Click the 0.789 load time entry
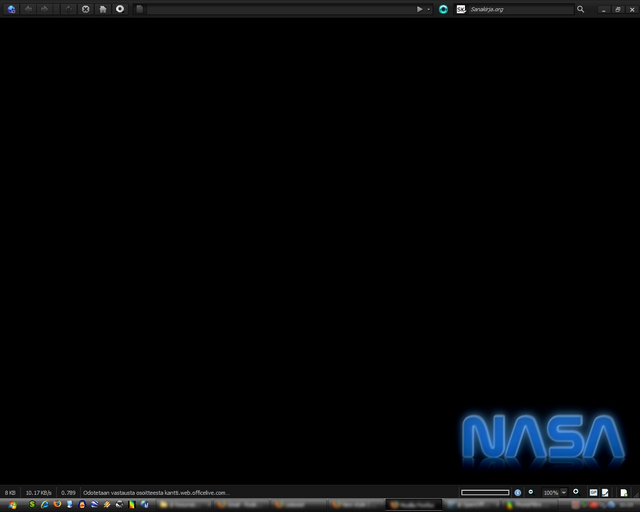This screenshot has height=512, width=640. 68,492
